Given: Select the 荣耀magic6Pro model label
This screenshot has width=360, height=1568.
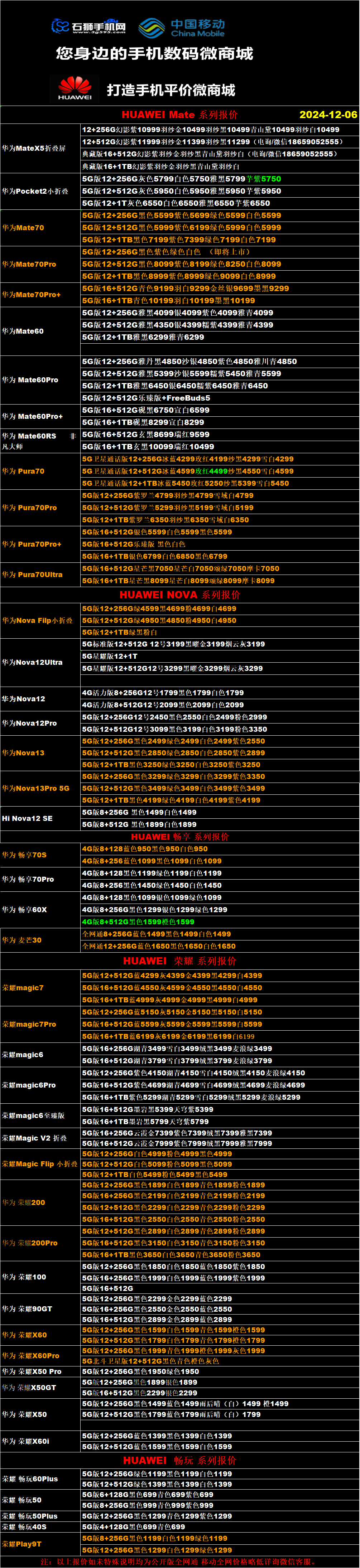Looking at the screenshot, I should point(29,1085).
